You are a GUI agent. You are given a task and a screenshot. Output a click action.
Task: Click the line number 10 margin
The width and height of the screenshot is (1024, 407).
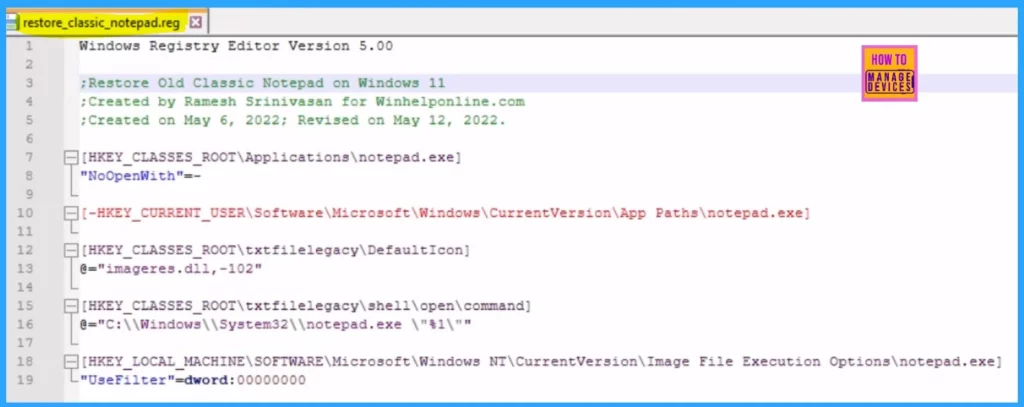point(25,213)
